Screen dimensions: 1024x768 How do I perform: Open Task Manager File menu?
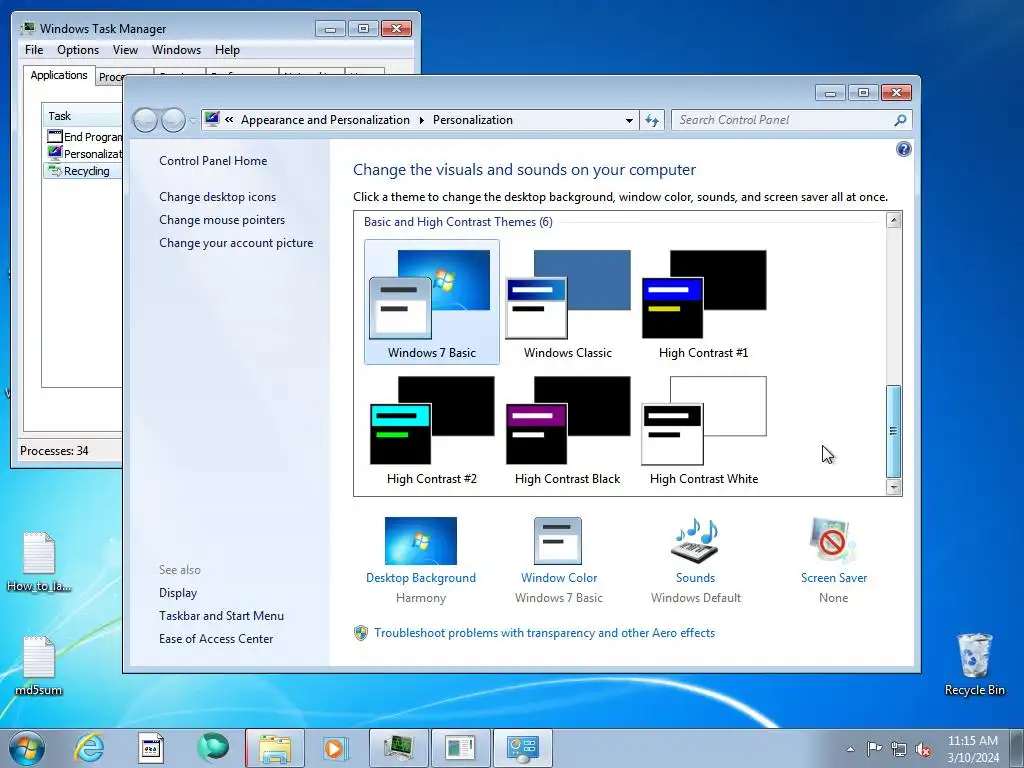click(x=34, y=50)
